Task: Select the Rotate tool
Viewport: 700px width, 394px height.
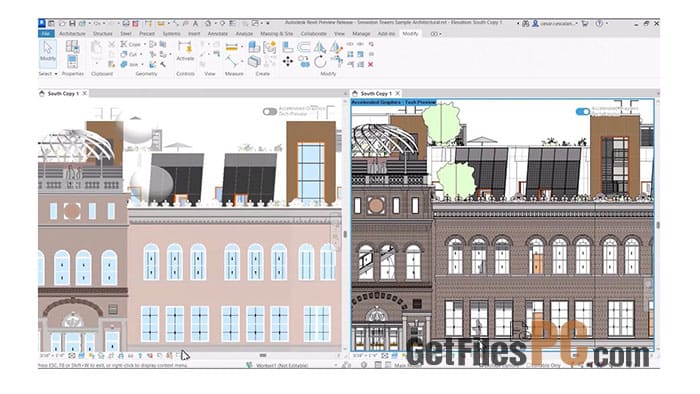Action: [320, 62]
